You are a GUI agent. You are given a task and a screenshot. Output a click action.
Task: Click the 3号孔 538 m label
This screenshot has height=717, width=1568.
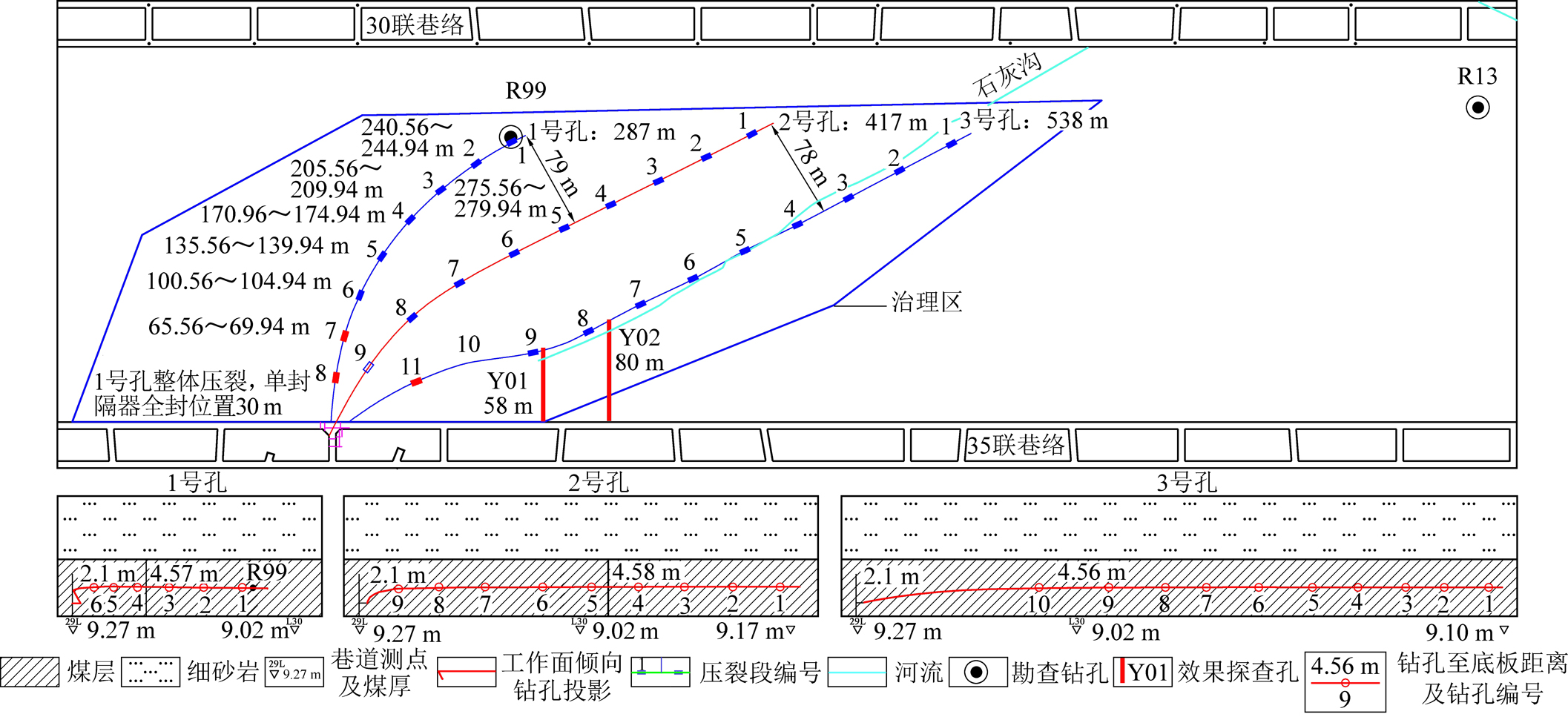coord(1033,121)
